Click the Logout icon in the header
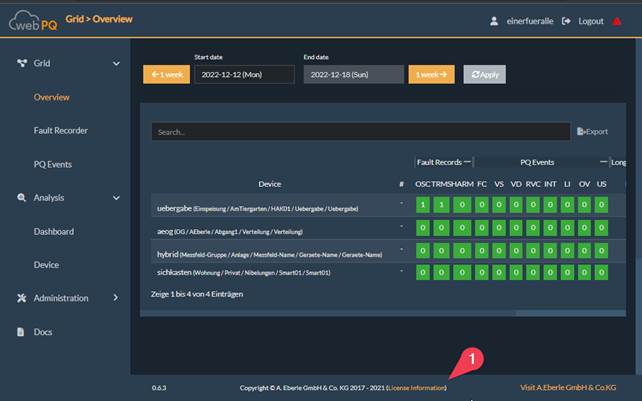Screen dimensions: 642x401 [x=567, y=21]
